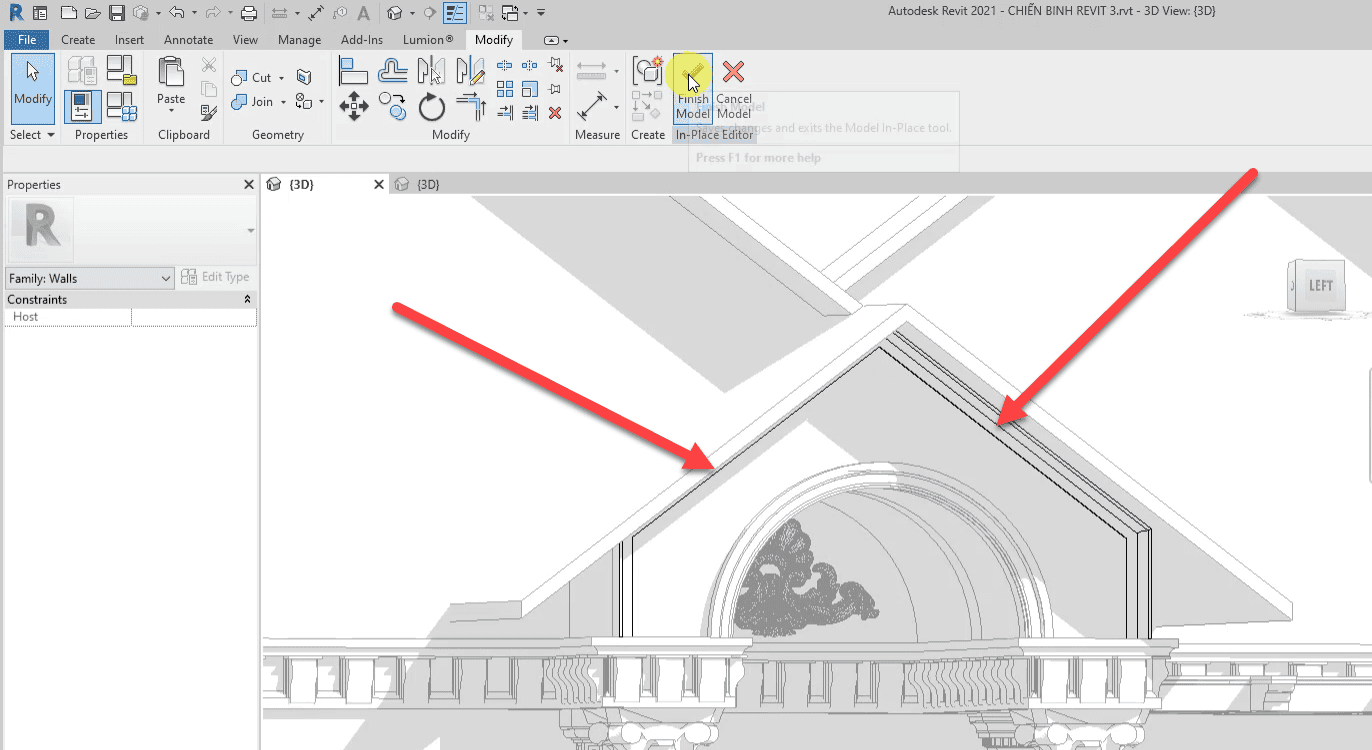Click the Match Type Properties icon
1372x750 pixels.
tap(208, 112)
